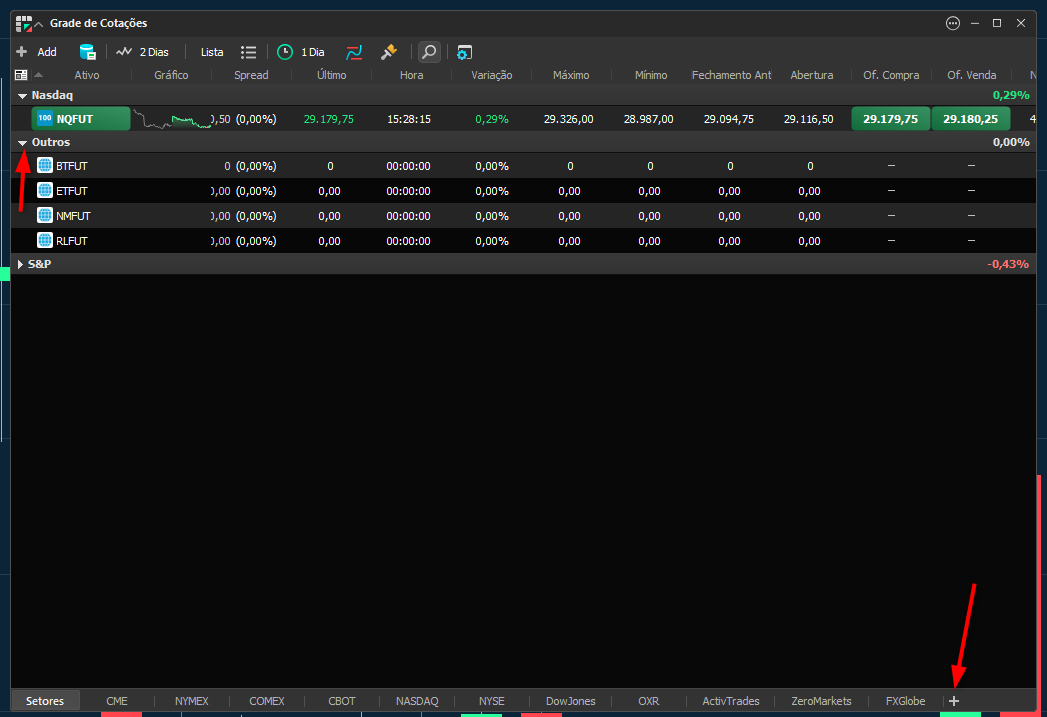Viewport: 1047px width, 717px height.
Task: Collapse the Outros group
Action: (x=22, y=143)
